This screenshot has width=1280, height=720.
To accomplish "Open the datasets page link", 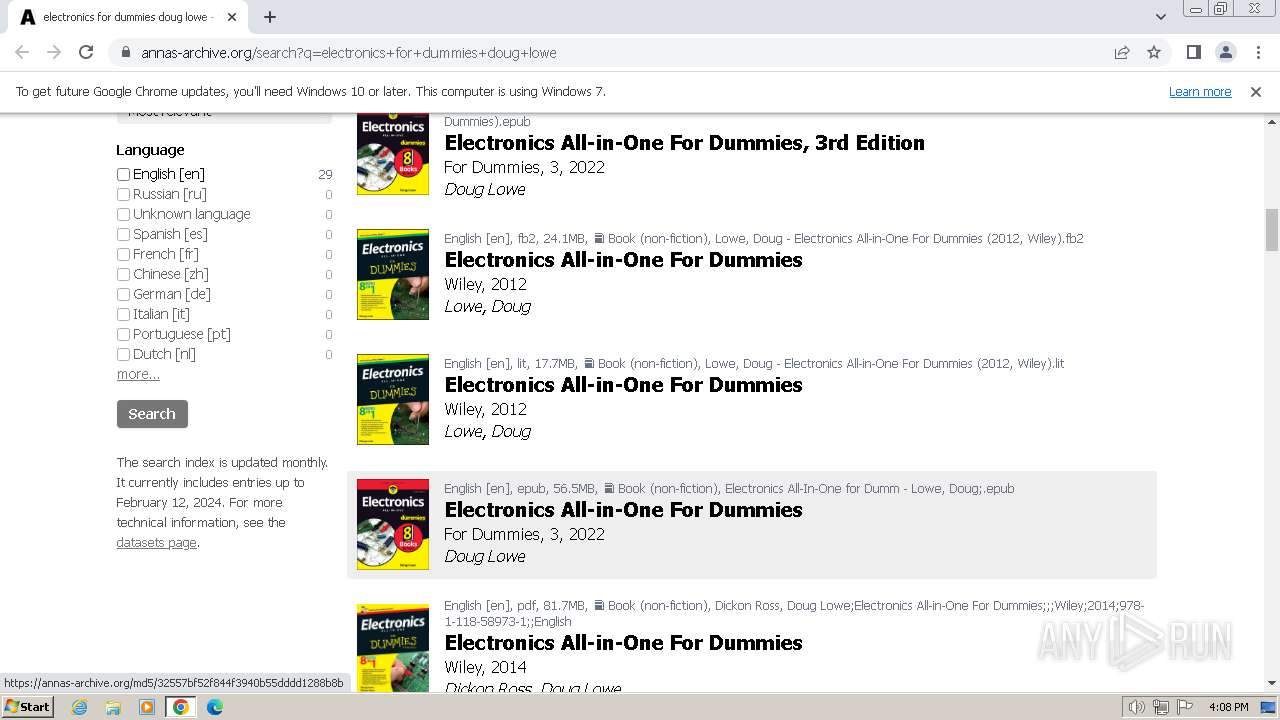I will pyautogui.click(x=156, y=542).
